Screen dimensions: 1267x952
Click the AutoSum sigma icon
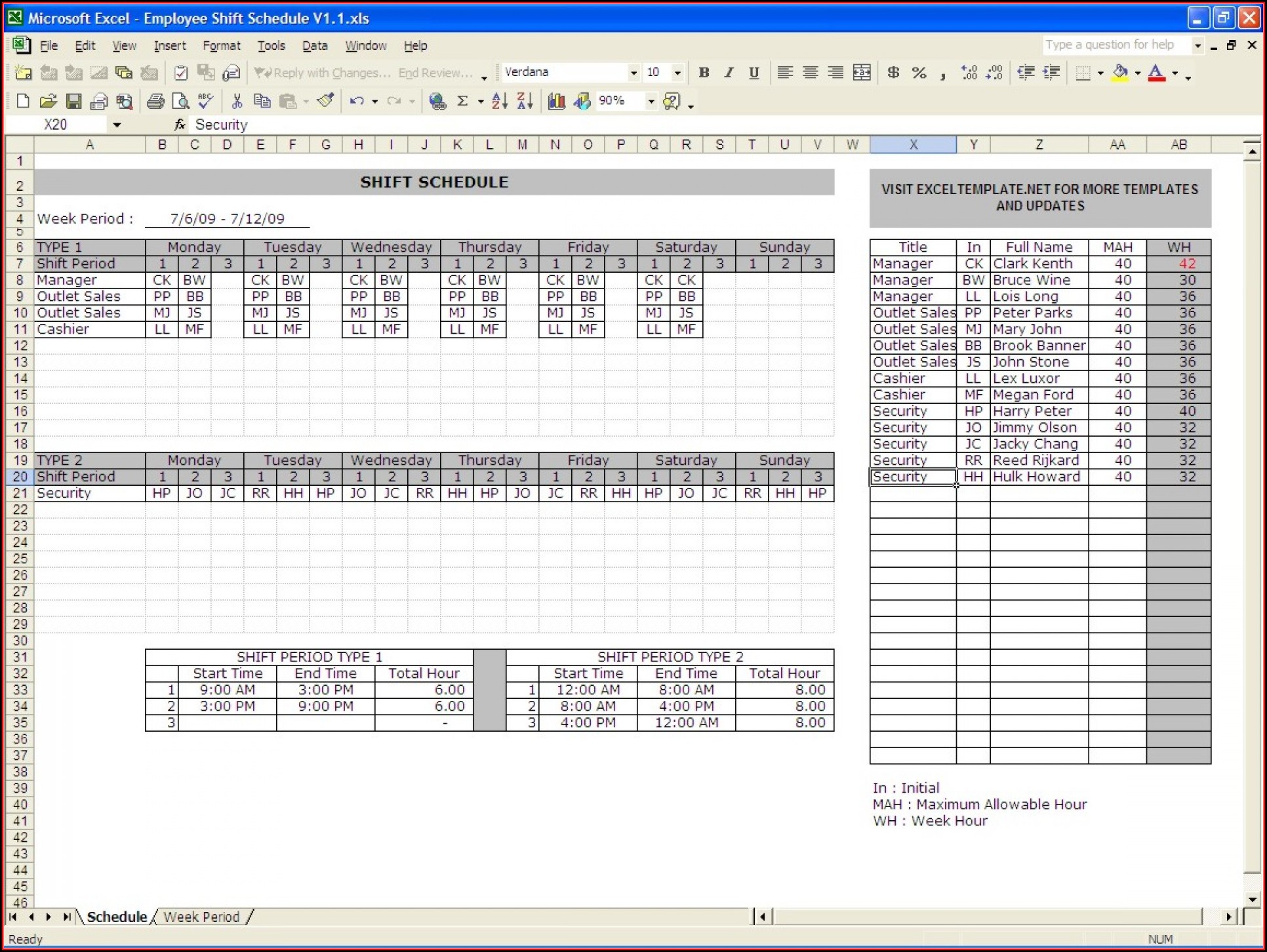pos(462,101)
